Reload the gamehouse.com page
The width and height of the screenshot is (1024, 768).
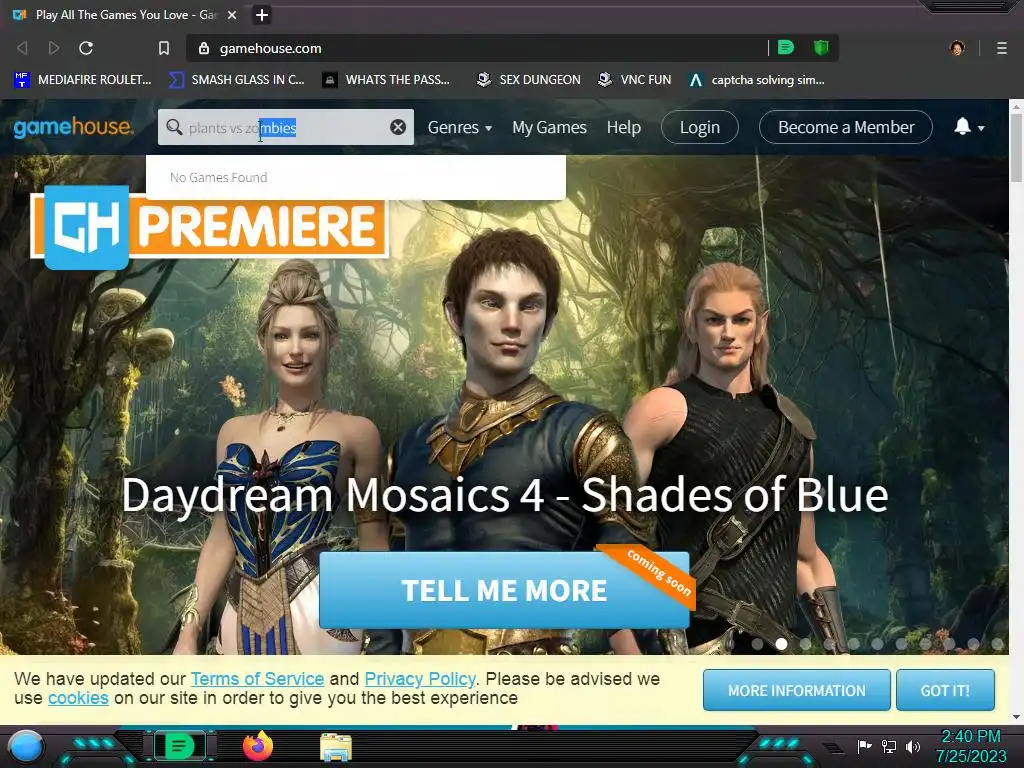(86, 48)
